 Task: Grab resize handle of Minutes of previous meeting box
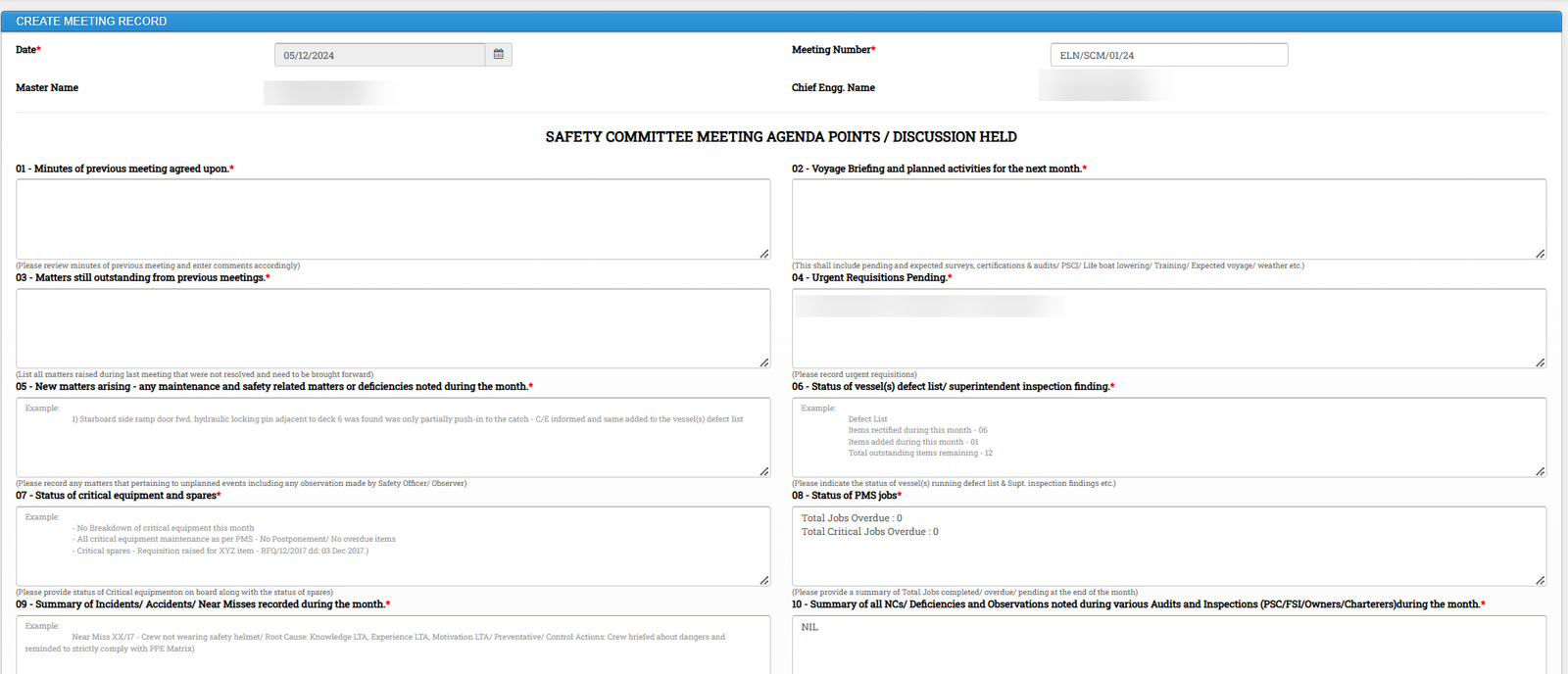764,254
